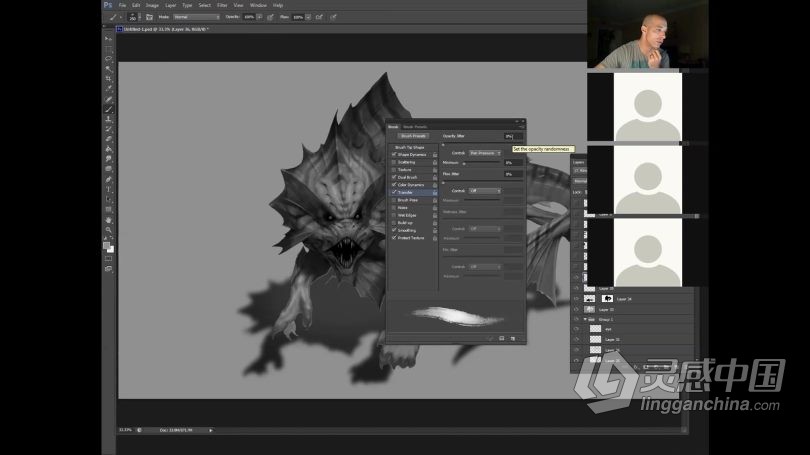Open tool preset picker arrow
Screen dimensions: 810x455
coord(121,17)
